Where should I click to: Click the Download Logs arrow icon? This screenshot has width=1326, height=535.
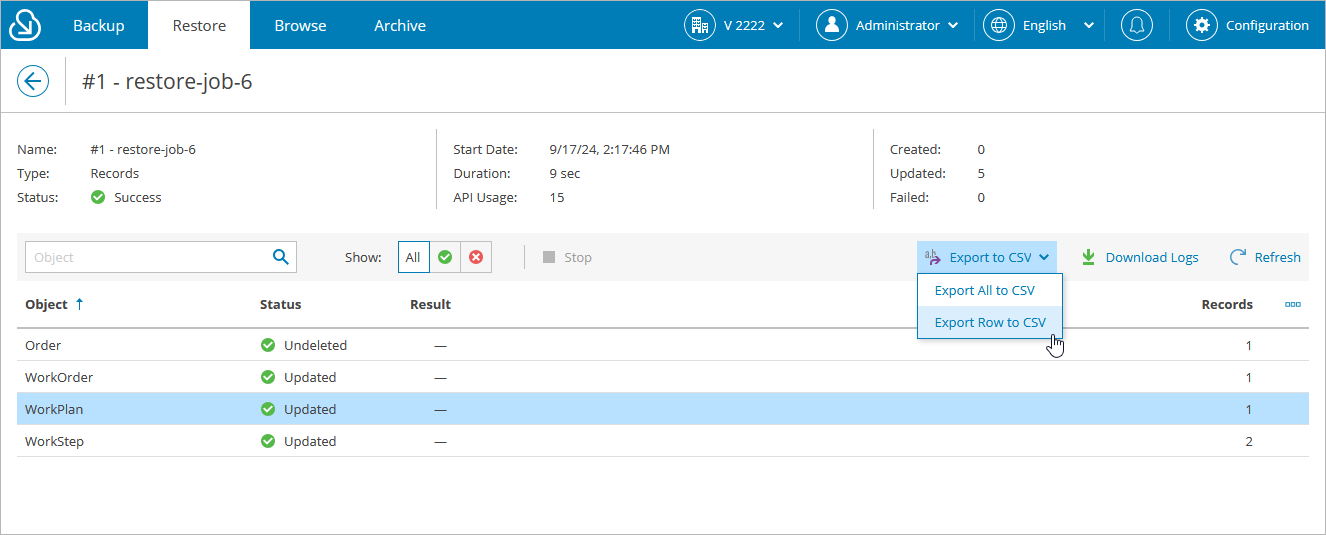pyautogui.click(x=1089, y=257)
